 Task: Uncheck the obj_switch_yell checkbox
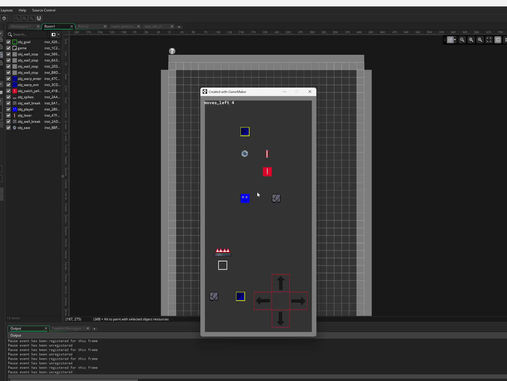tap(9, 91)
